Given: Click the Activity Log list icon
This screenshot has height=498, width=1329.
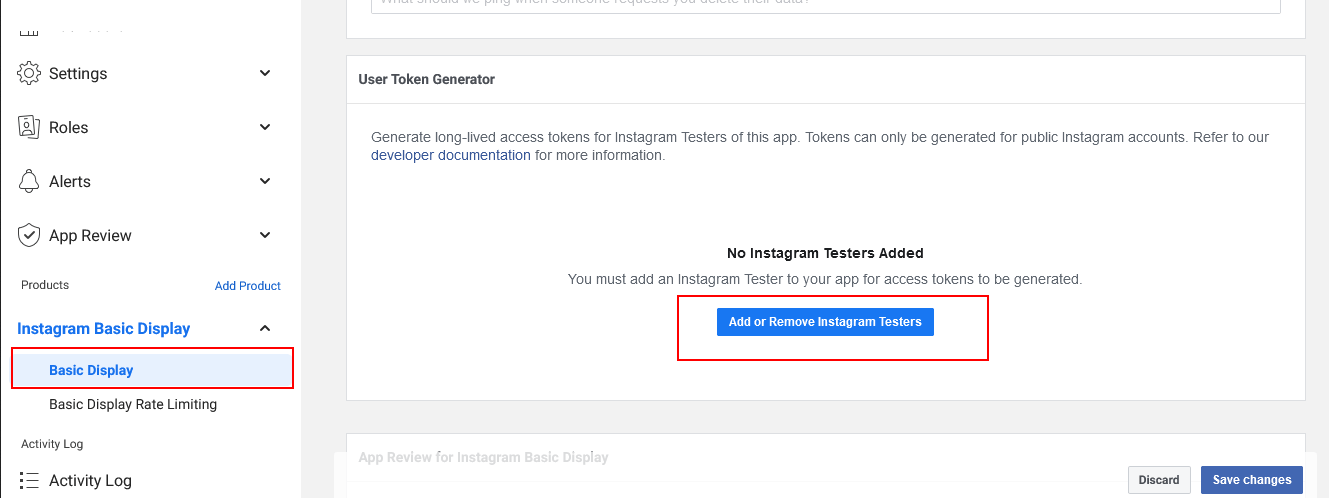Looking at the screenshot, I should click(29, 481).
